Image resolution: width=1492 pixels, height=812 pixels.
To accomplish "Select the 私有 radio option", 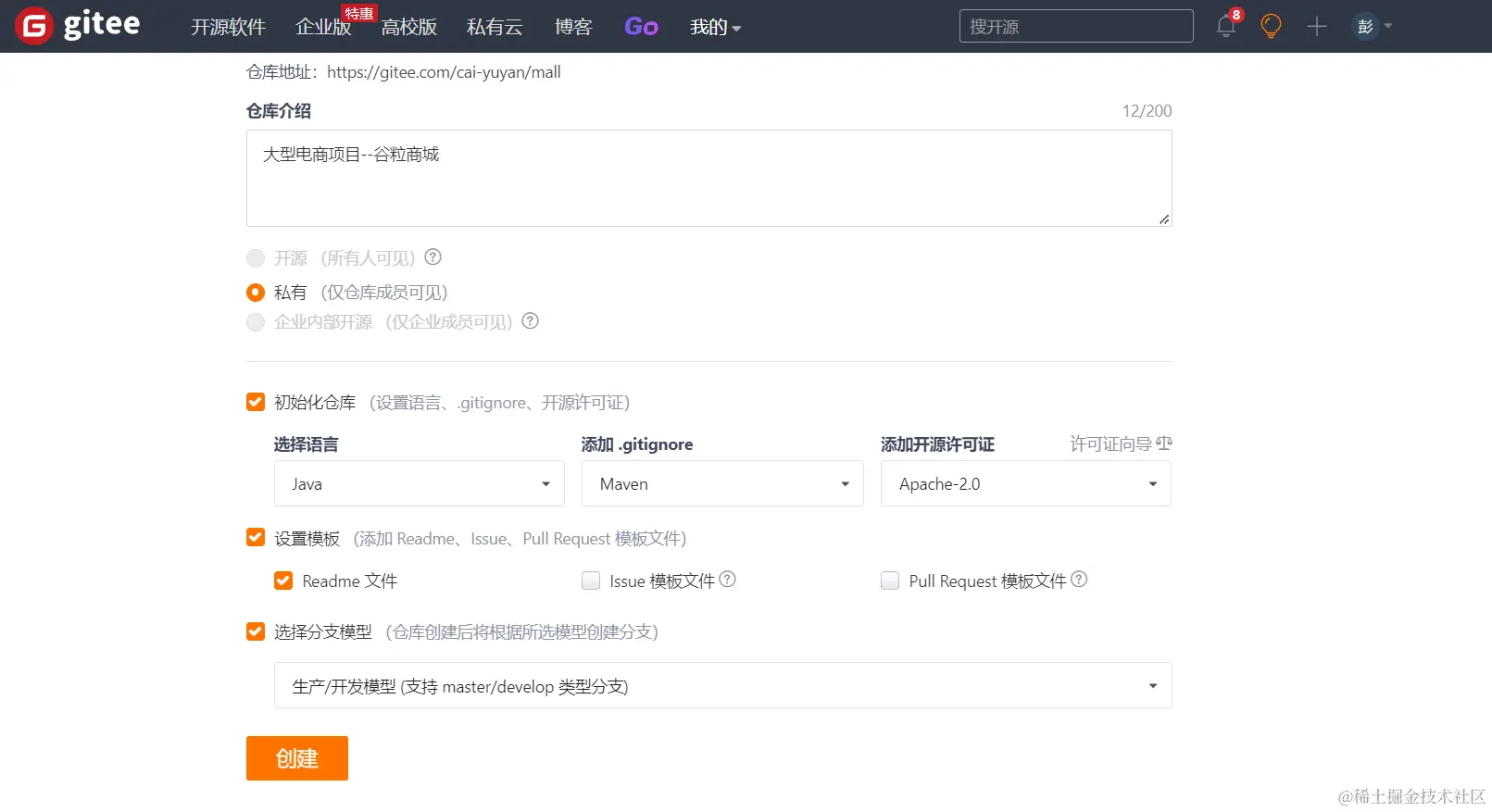I will point(256,293).
